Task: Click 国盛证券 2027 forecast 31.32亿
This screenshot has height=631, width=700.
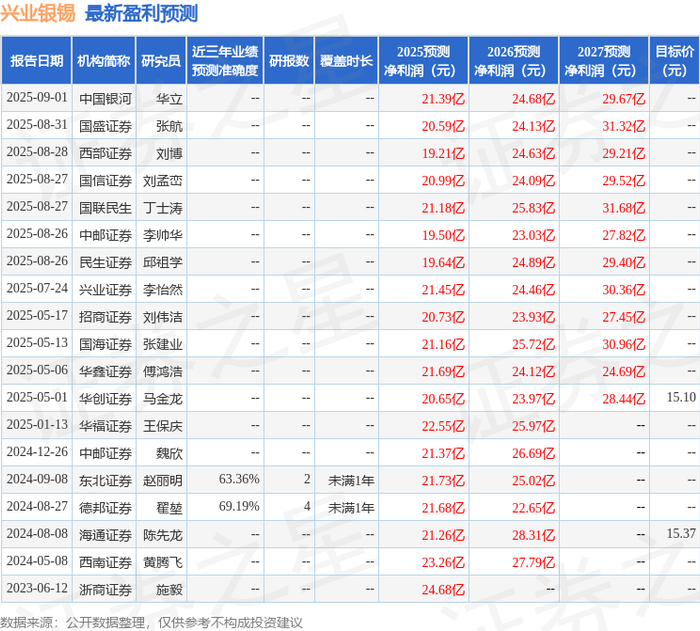Action: tap(624, 126)
